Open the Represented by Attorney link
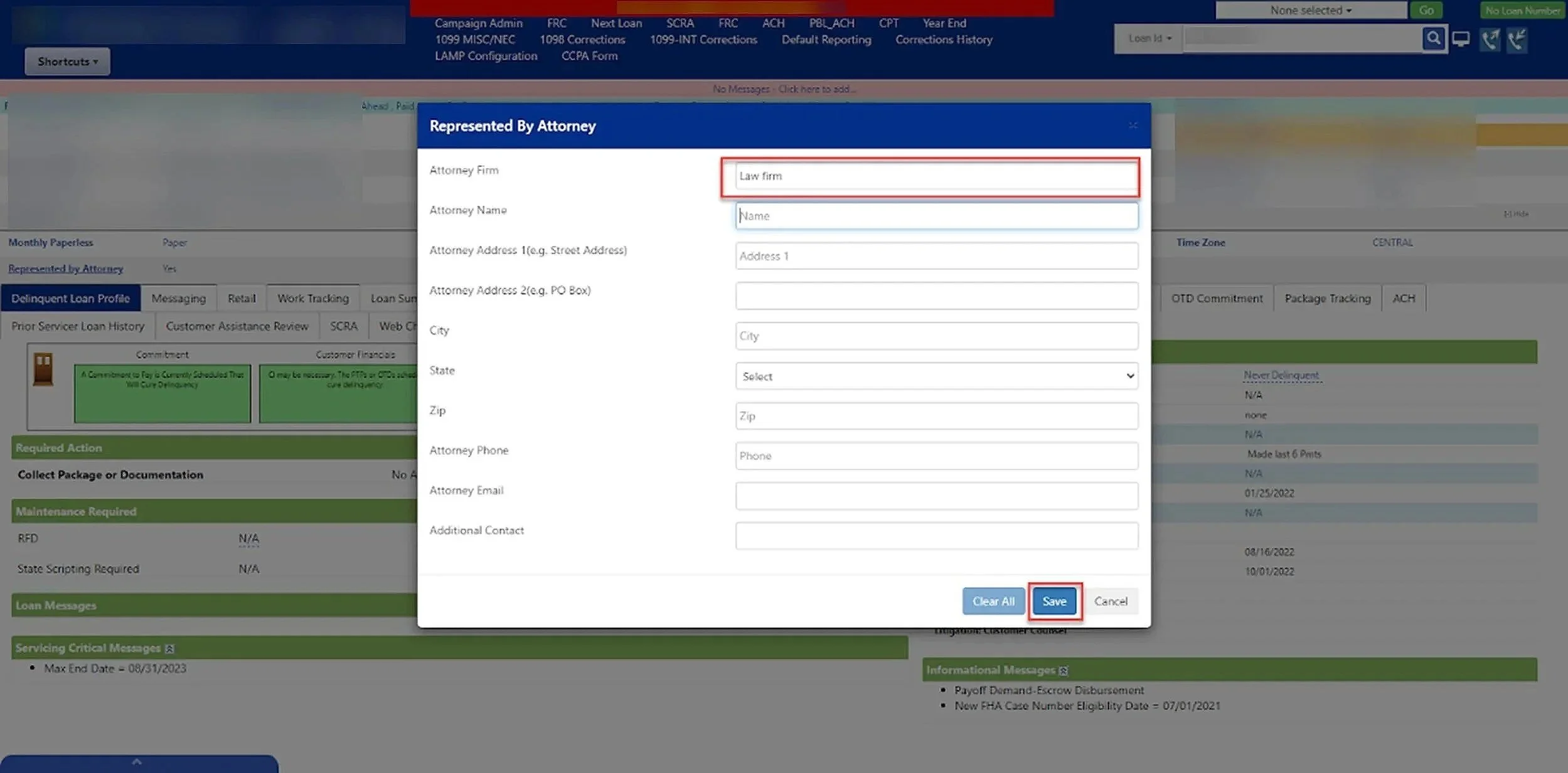The width and height of the screenshot is (1568, 773). click(x=66, y=269)
